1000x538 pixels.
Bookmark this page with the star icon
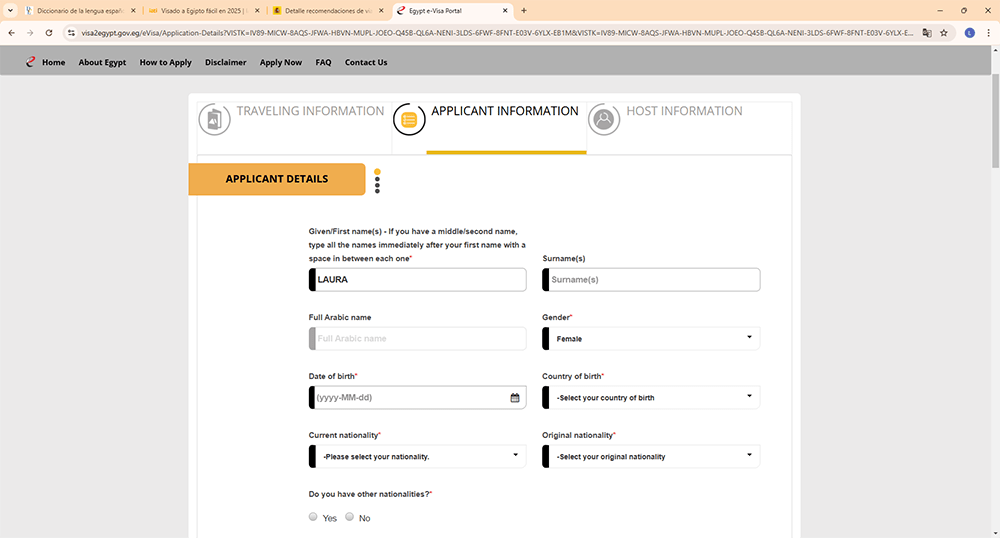(x=943, y=32)
